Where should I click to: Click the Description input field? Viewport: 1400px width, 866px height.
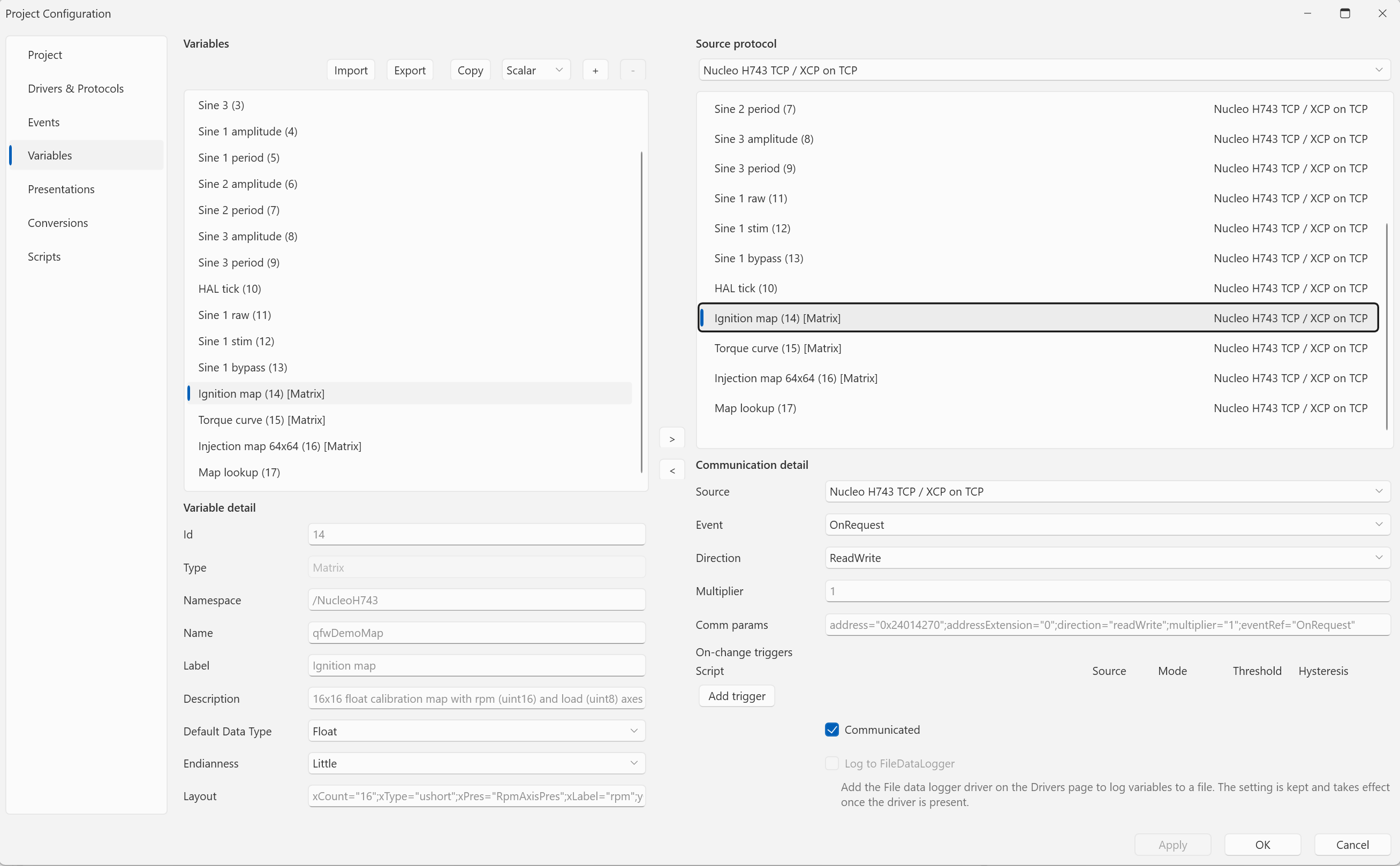pyautogui.click(x=476, y=699)
